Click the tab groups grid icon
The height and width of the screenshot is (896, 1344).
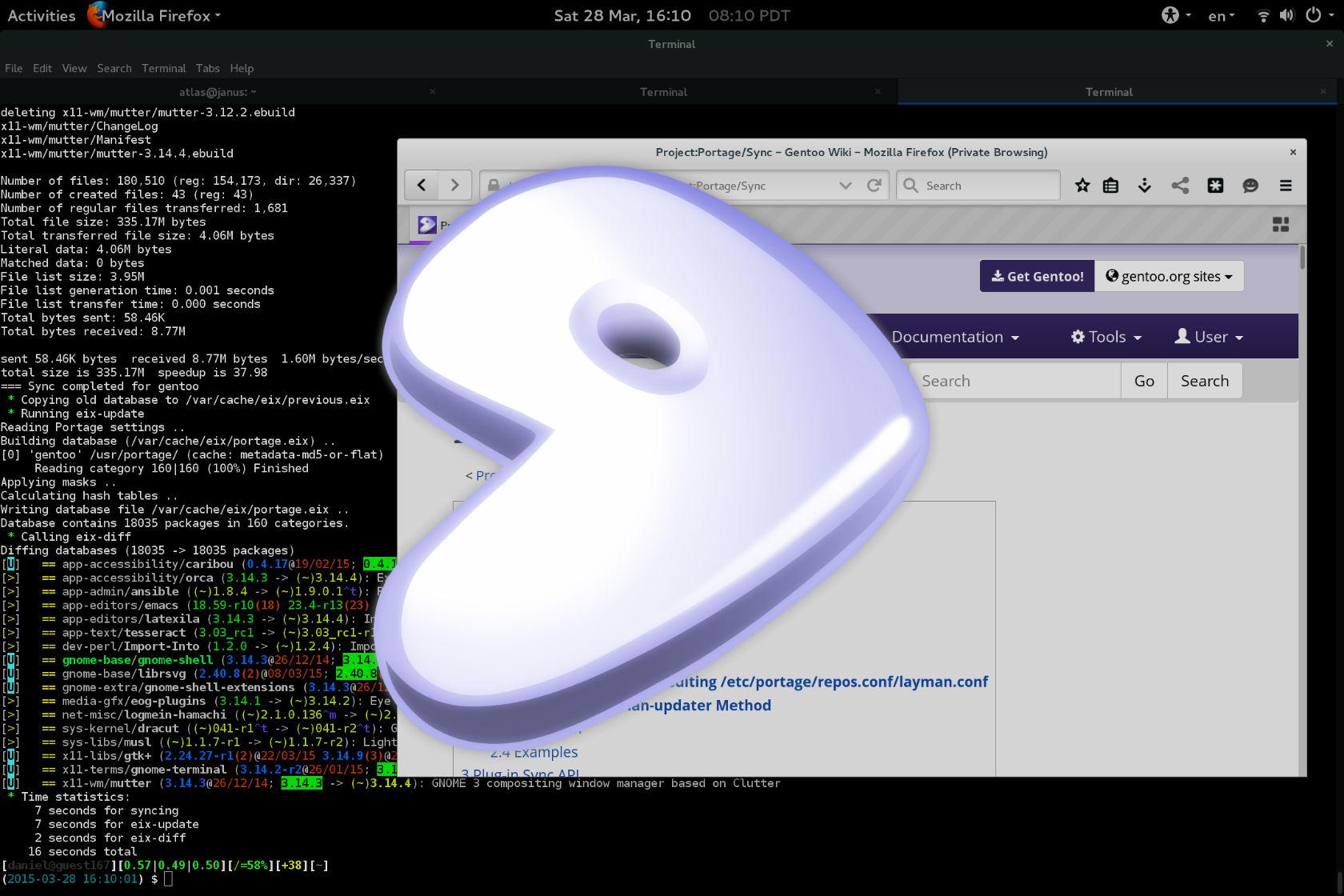click(1281, 225)
